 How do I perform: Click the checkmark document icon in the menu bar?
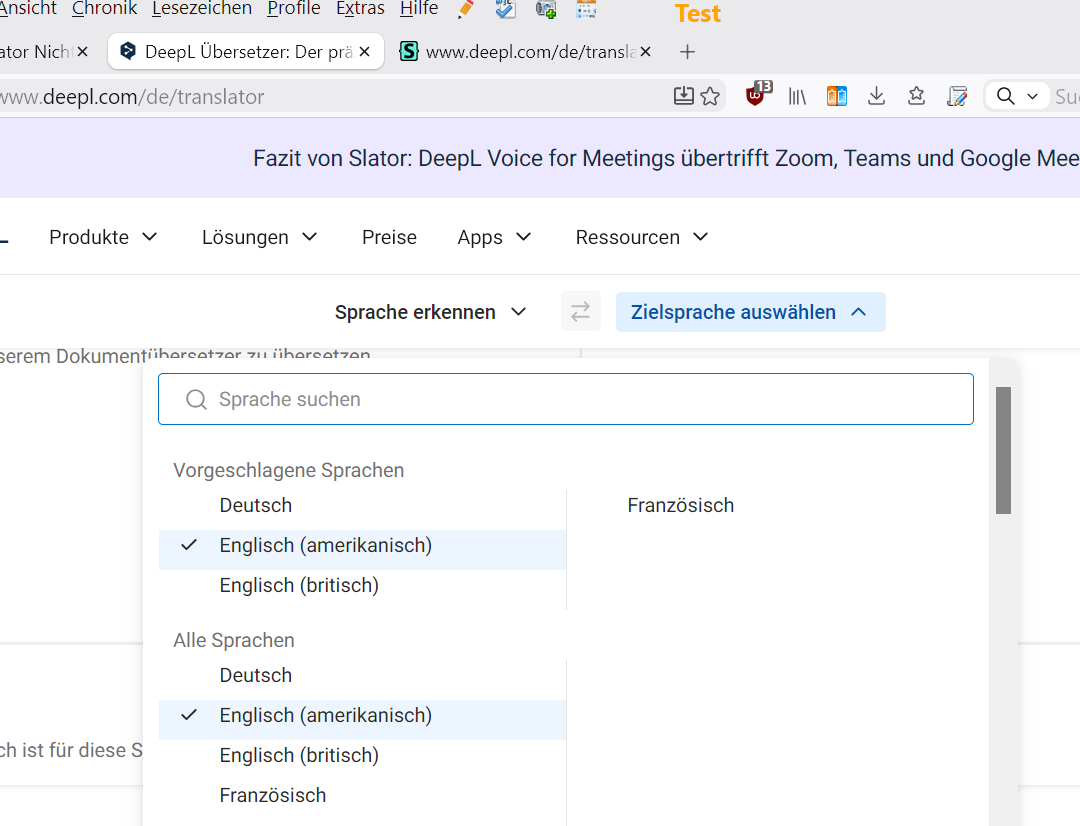(x=506, y=10)
